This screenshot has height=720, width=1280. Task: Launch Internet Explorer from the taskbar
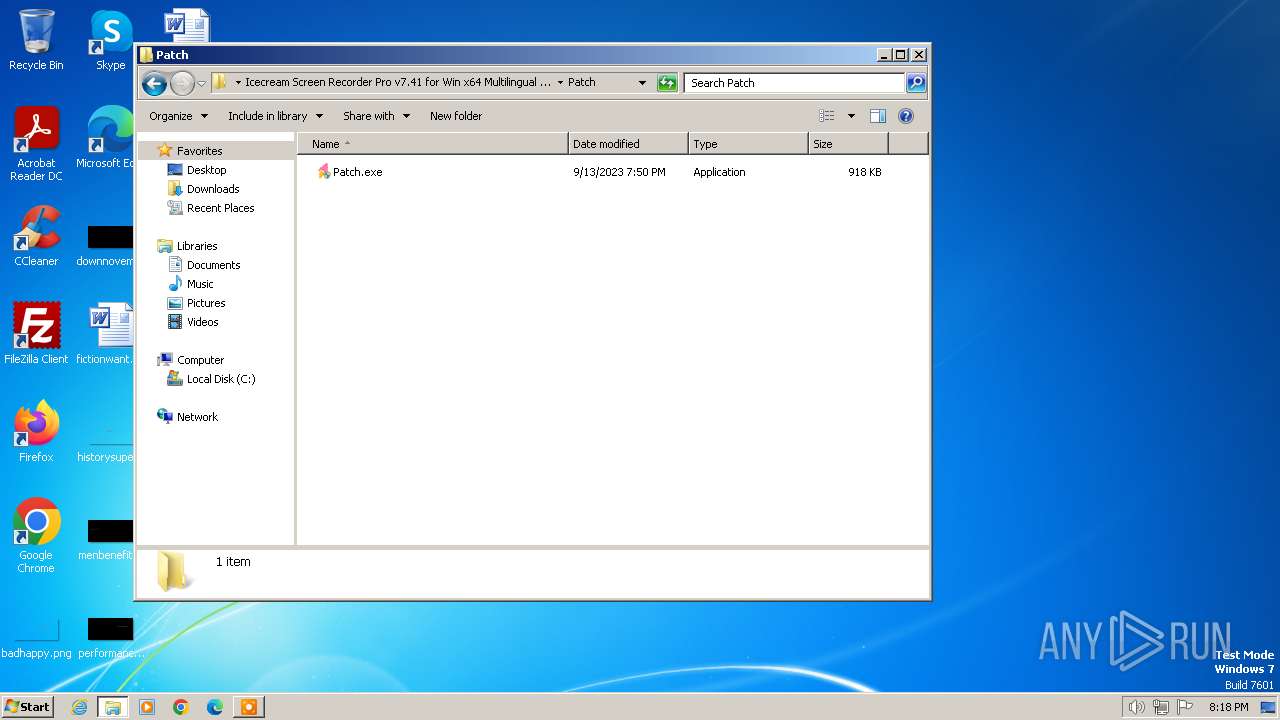point(80,707)
